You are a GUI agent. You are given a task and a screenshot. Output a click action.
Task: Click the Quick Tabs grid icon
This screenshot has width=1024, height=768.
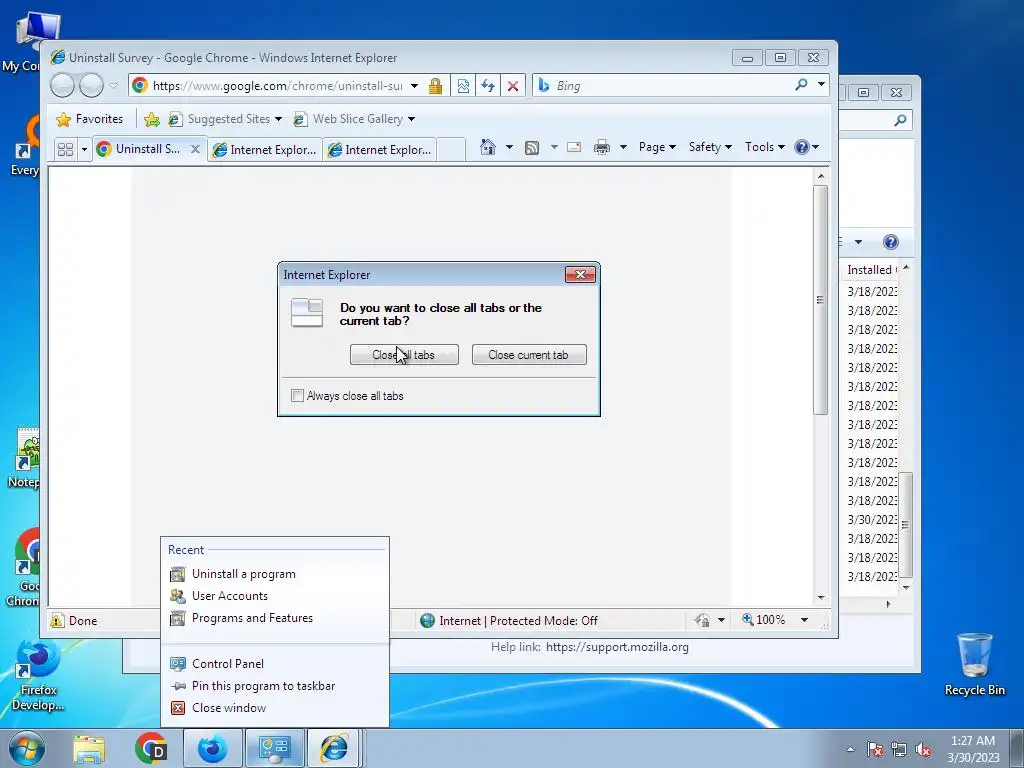[65, 150]
